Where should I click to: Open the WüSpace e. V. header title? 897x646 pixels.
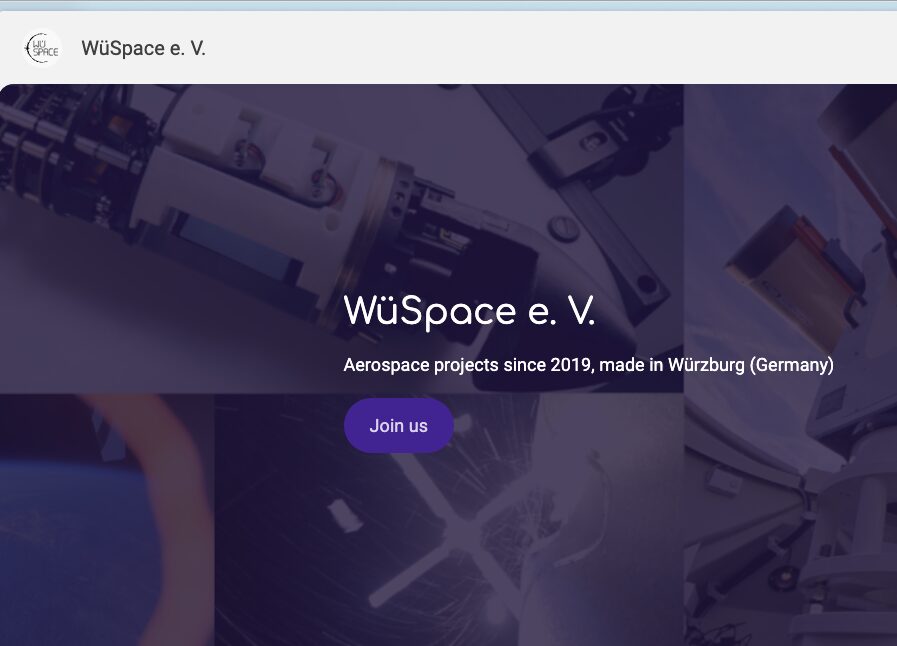click(143, 48)
